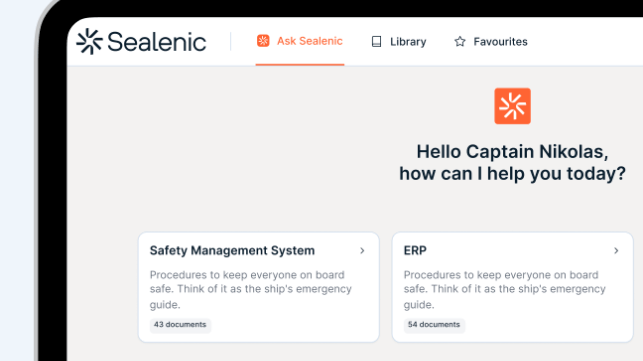Click the 43 documents badge
Image resolution: width=643 pixels, height=361 pixels.
pos(180,324)
